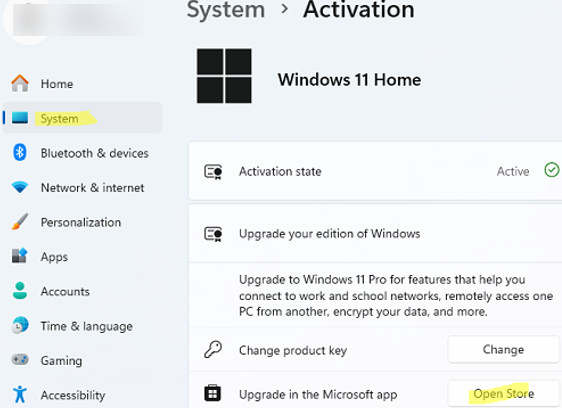Click the Upgrade to Windows 11 Pro description

[x=396, y=295]
